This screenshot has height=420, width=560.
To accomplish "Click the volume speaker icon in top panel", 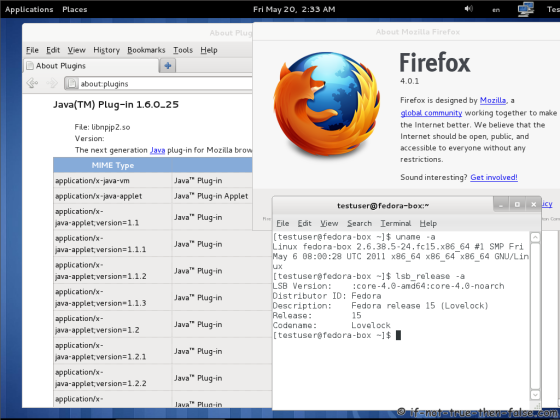I will (x=469, y=9).
